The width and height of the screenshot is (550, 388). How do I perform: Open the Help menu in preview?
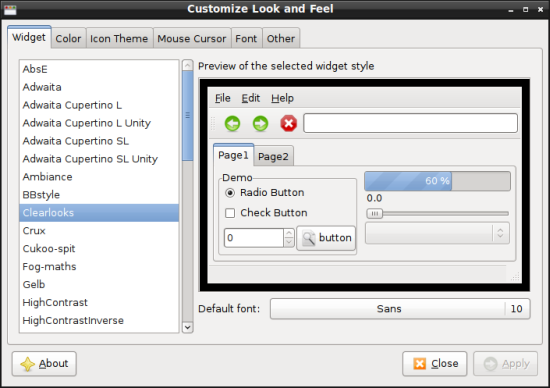point(282,98)
